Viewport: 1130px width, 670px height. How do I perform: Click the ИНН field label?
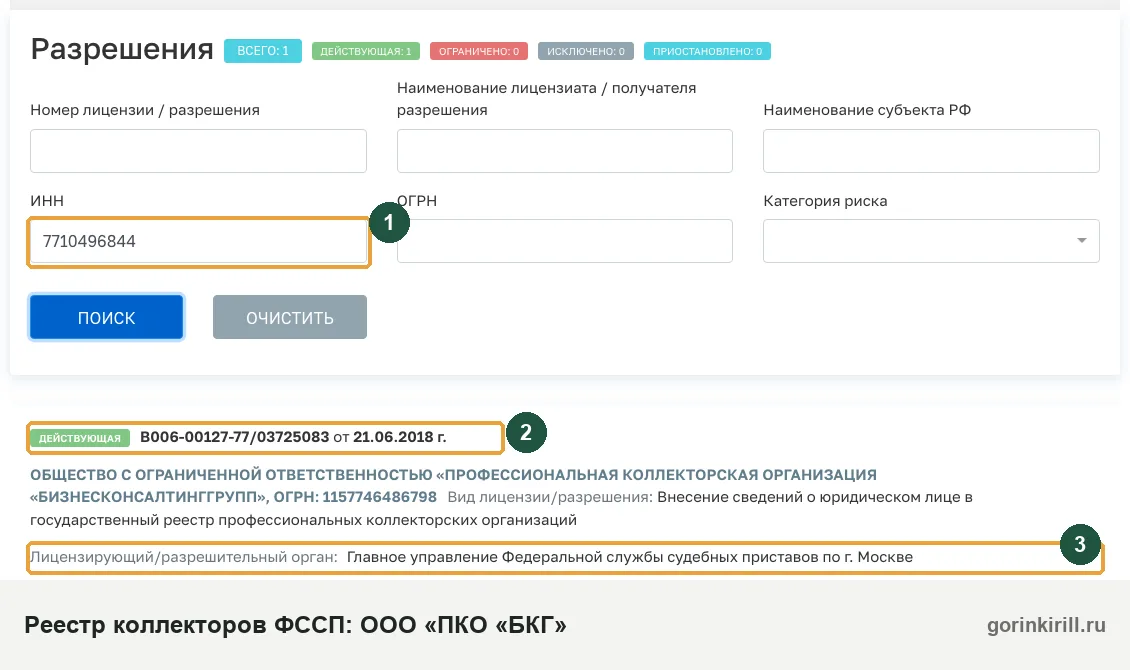click(47, 201)
